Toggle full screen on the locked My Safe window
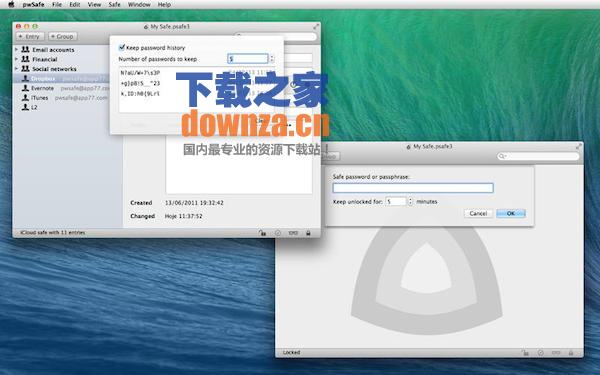600x375 pixels. pos(579,147)
